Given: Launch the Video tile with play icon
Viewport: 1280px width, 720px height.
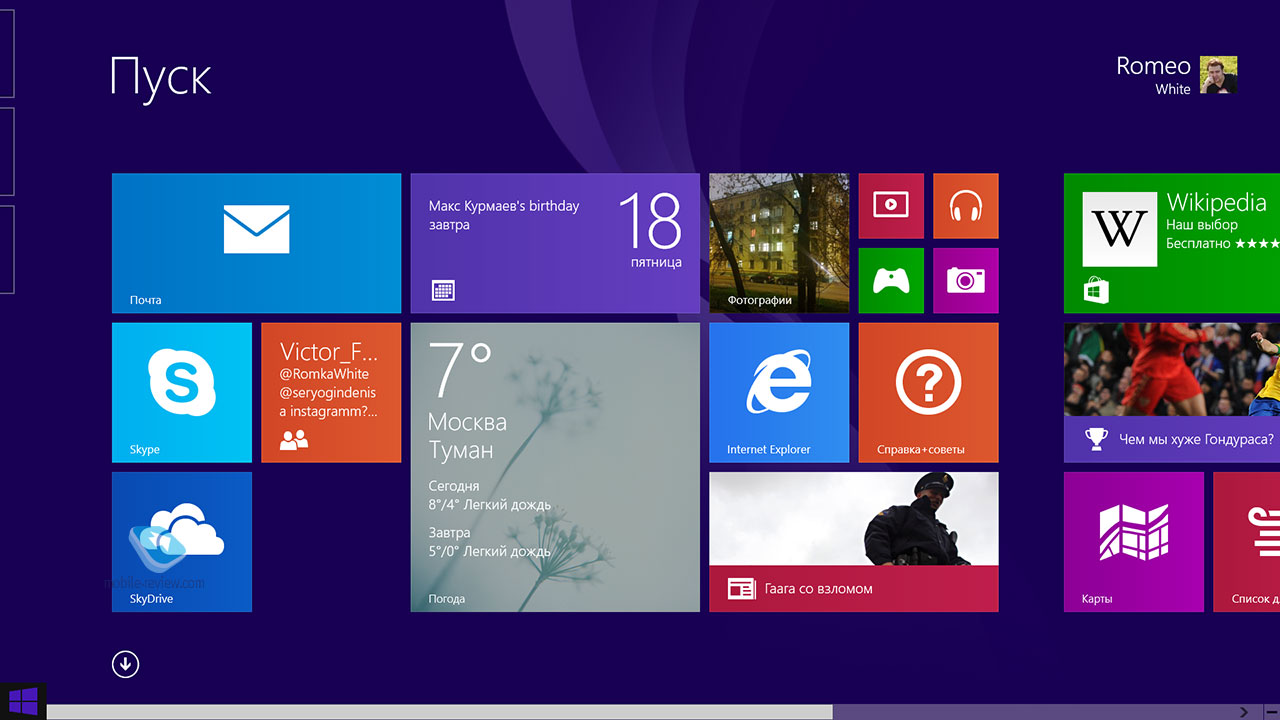Looking at the screenshot, I should [x=891, y=206].
